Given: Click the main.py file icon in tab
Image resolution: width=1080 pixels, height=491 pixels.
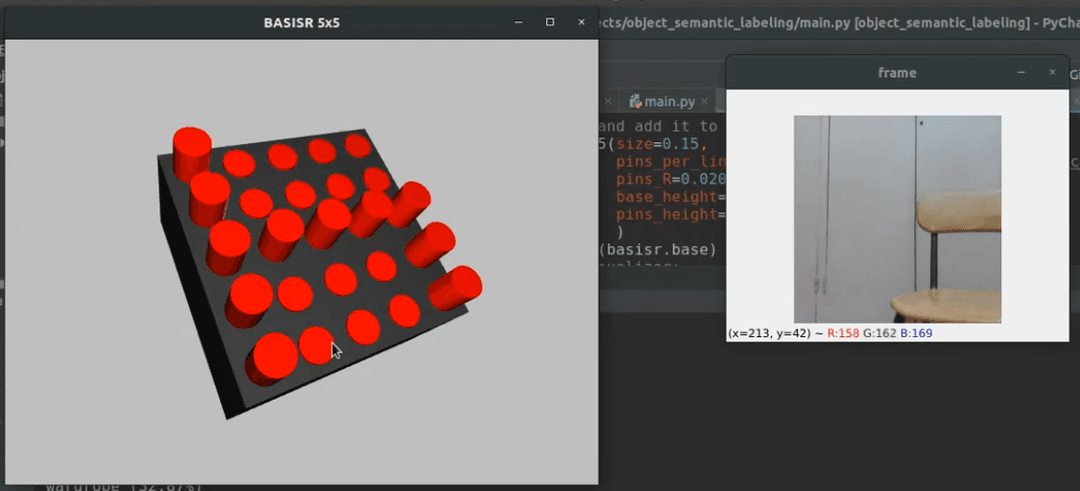Looking at the screenshot, I should pyautogui.click(x=634, y=101).
